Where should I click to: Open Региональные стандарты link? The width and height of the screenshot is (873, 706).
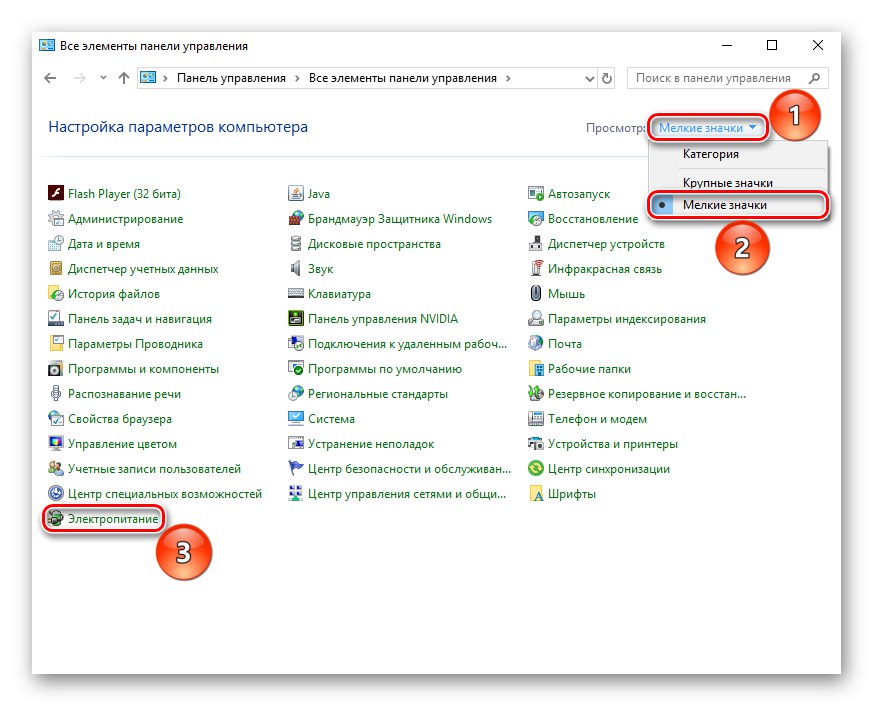pos(377,394)
